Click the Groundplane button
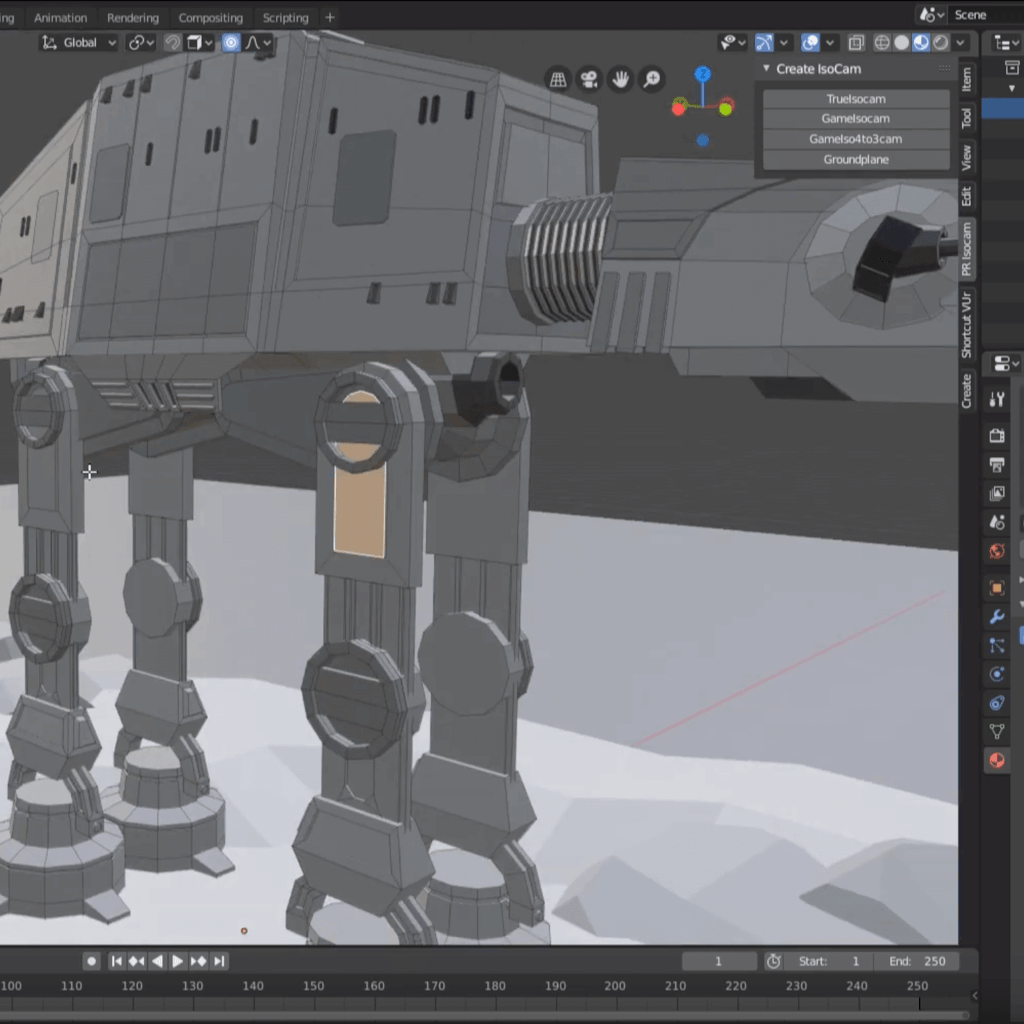1024x1024 pixels. pyautogui.click(x=856, y=159)
